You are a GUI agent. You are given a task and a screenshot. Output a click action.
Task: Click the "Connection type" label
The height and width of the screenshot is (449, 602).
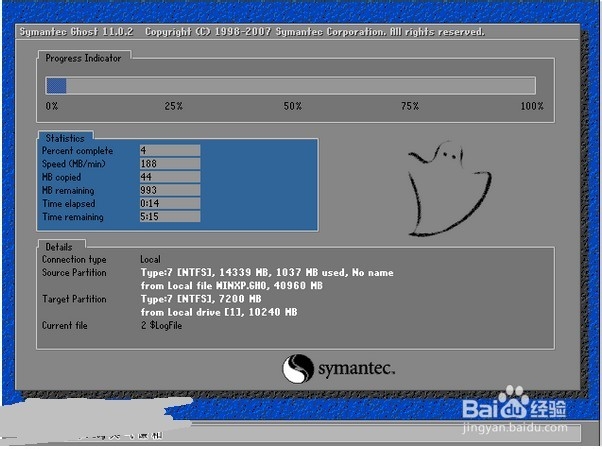(74, 260)
